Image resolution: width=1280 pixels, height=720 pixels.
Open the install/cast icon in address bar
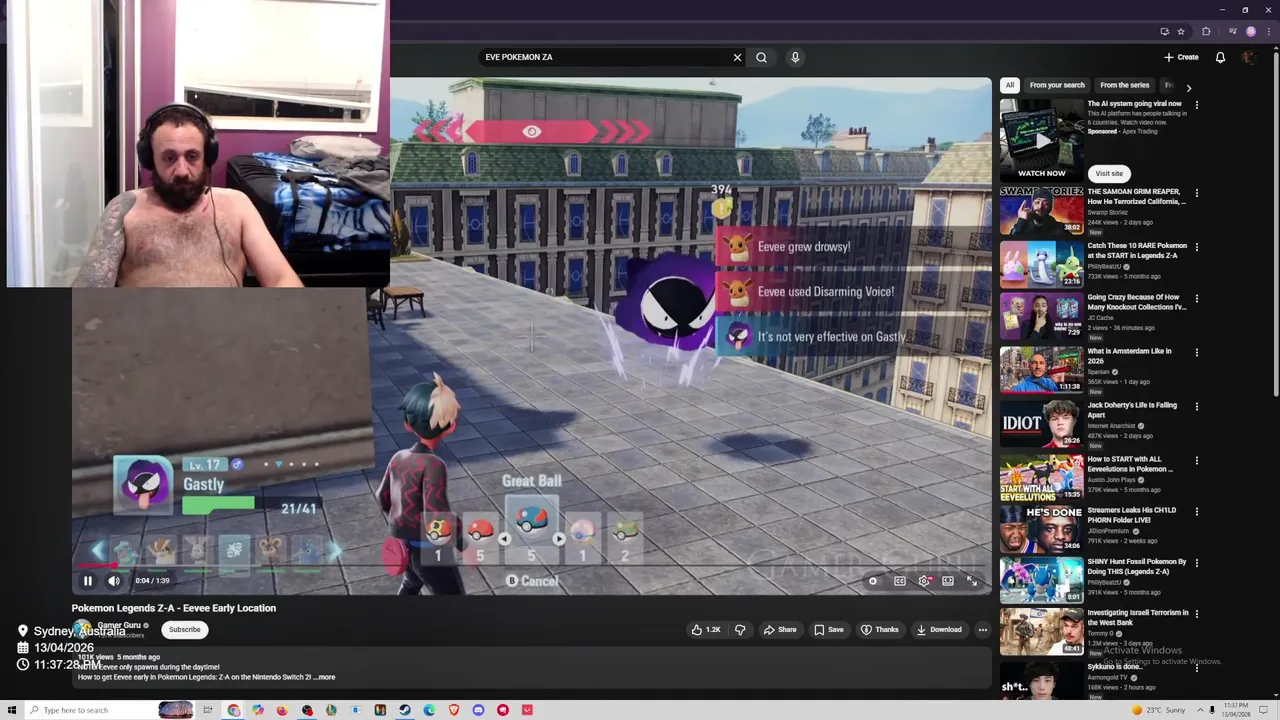point(1165,31)
